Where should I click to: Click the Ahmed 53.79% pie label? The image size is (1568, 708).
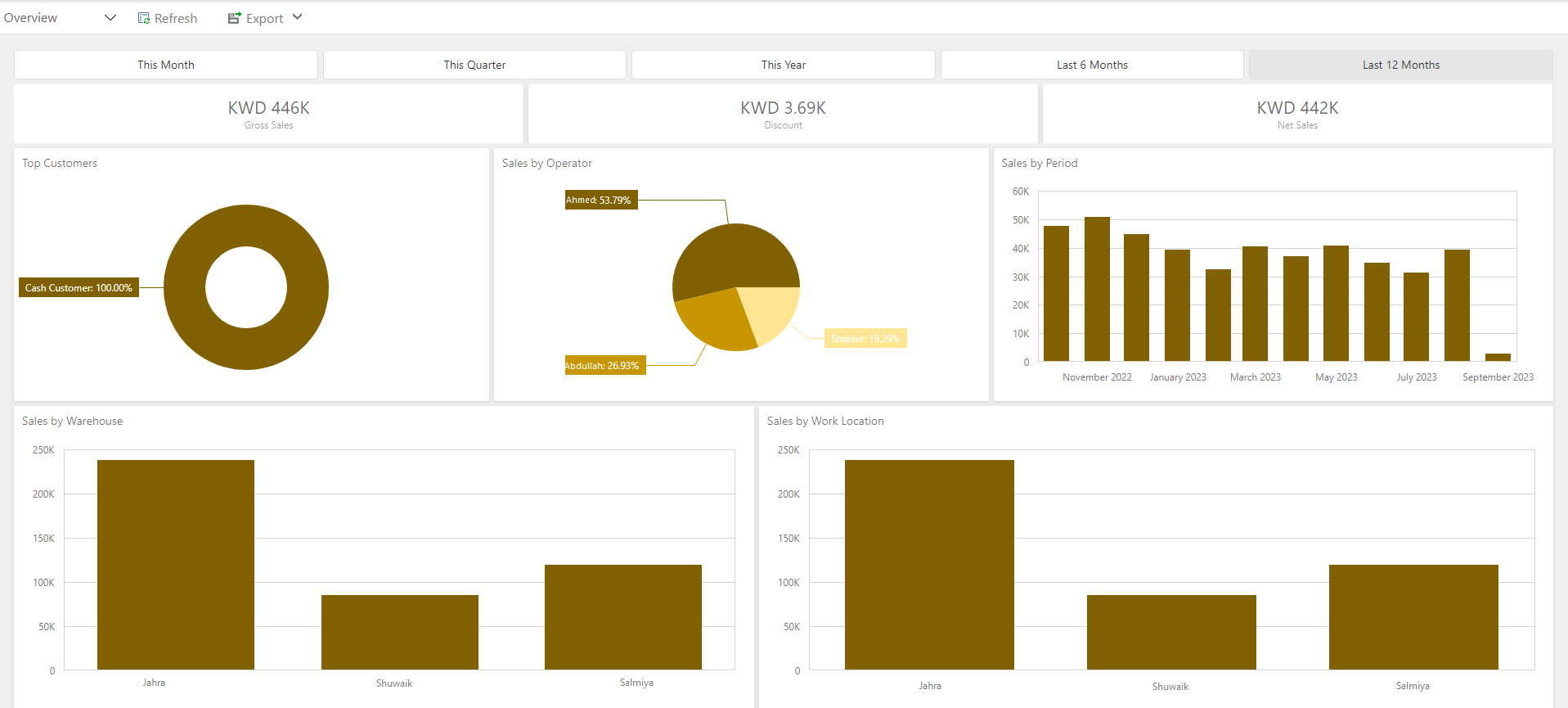coord(600,200)
